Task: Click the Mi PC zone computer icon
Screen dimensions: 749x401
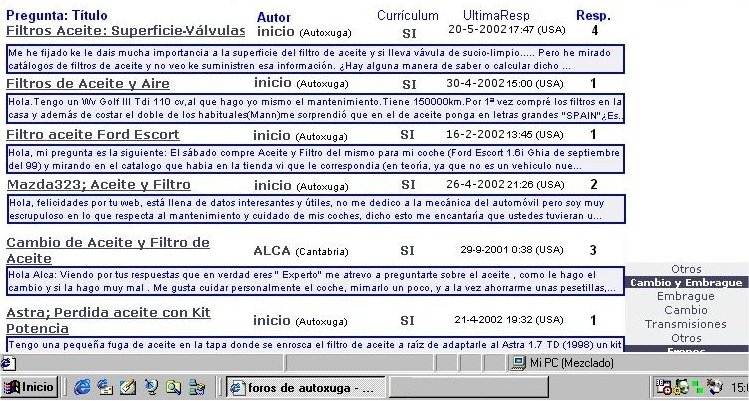Action: [518, 363]
